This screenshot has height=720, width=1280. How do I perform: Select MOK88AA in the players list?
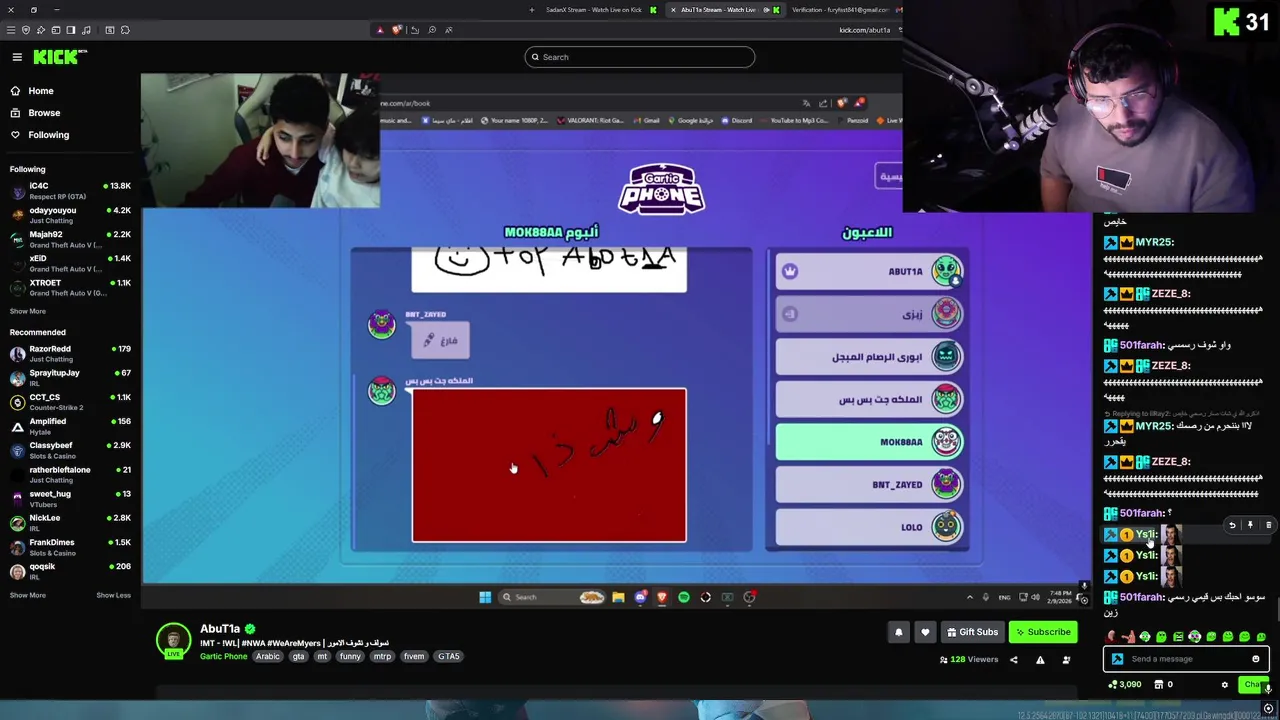[869, 442]
